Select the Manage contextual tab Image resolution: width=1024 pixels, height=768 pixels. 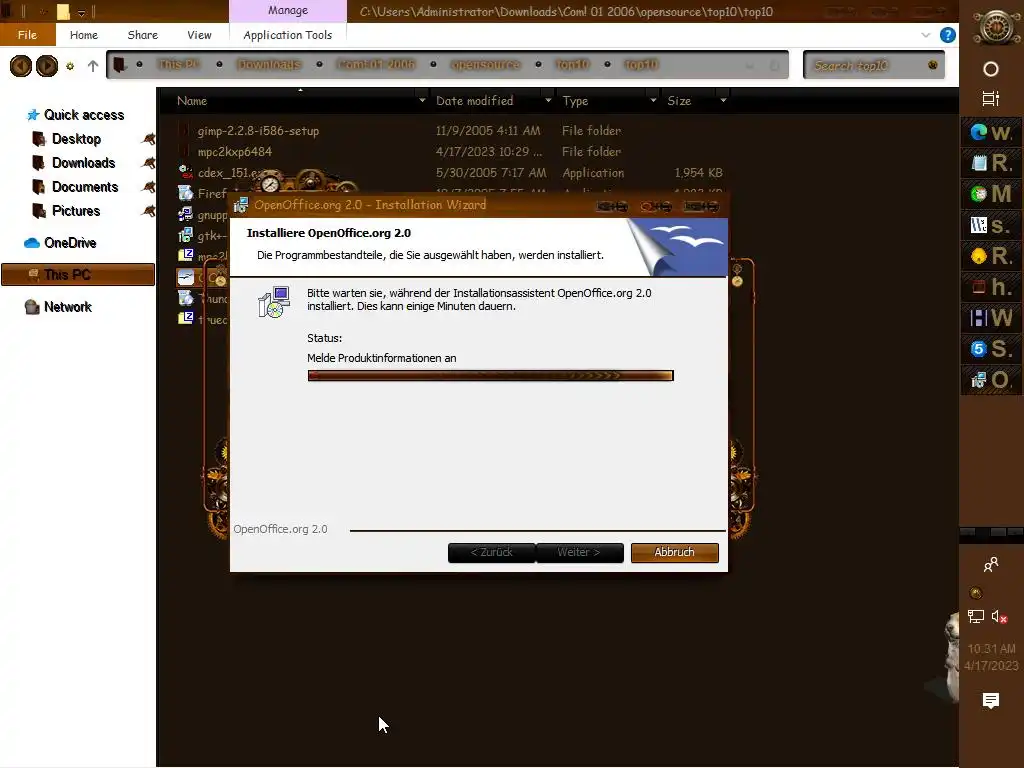287,10
